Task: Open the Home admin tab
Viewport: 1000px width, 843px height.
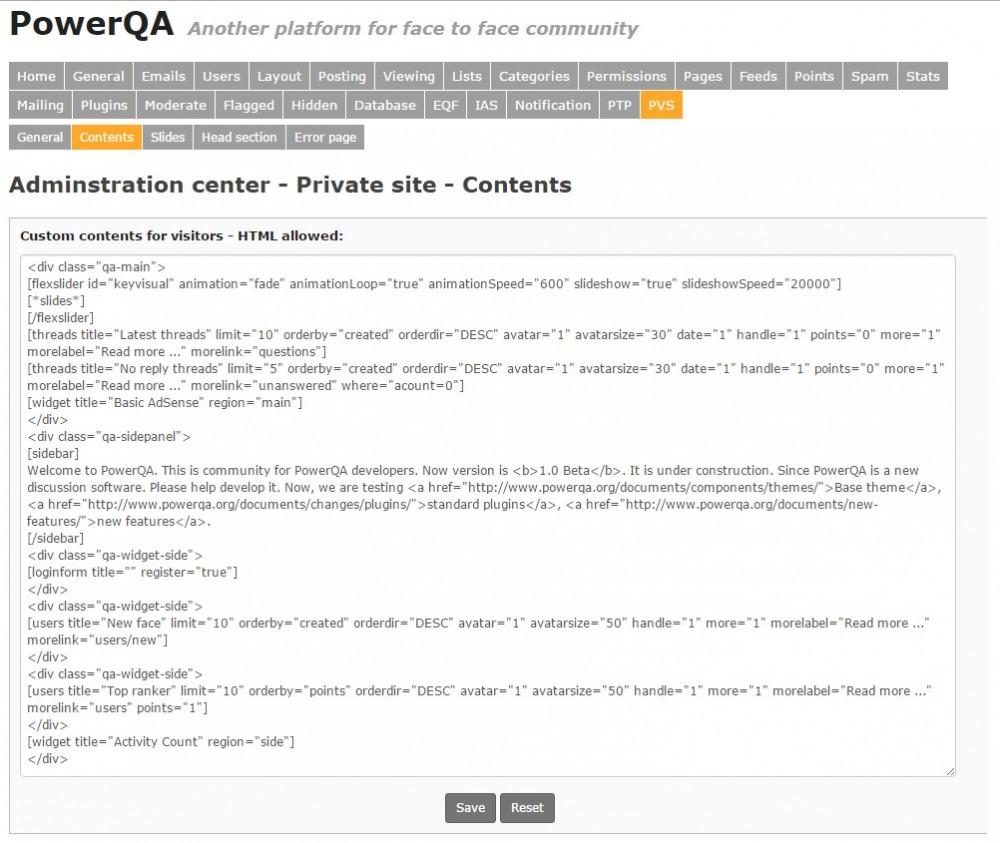Action: click(37, 76)
